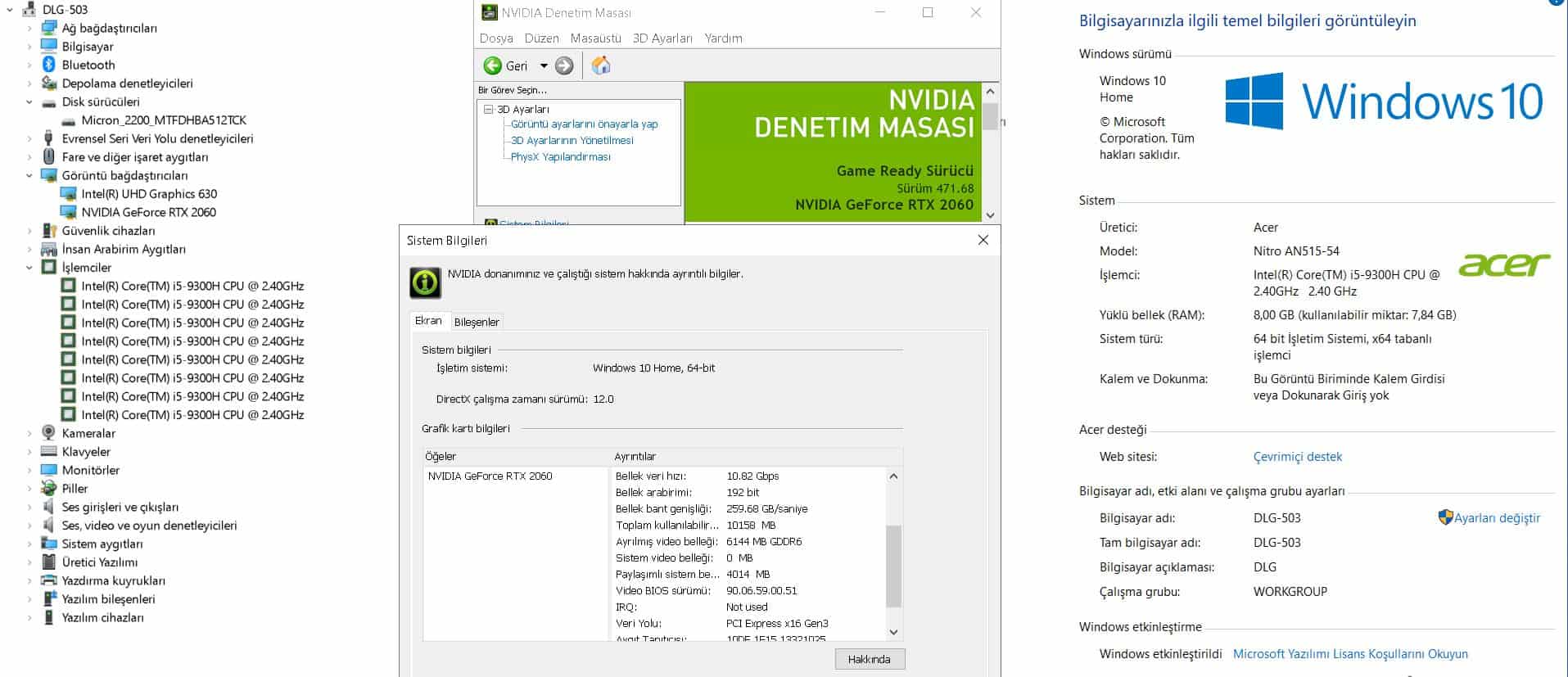
Task: Select Yazılım bileşenleri tree item
Action: [x=108, y=599]
